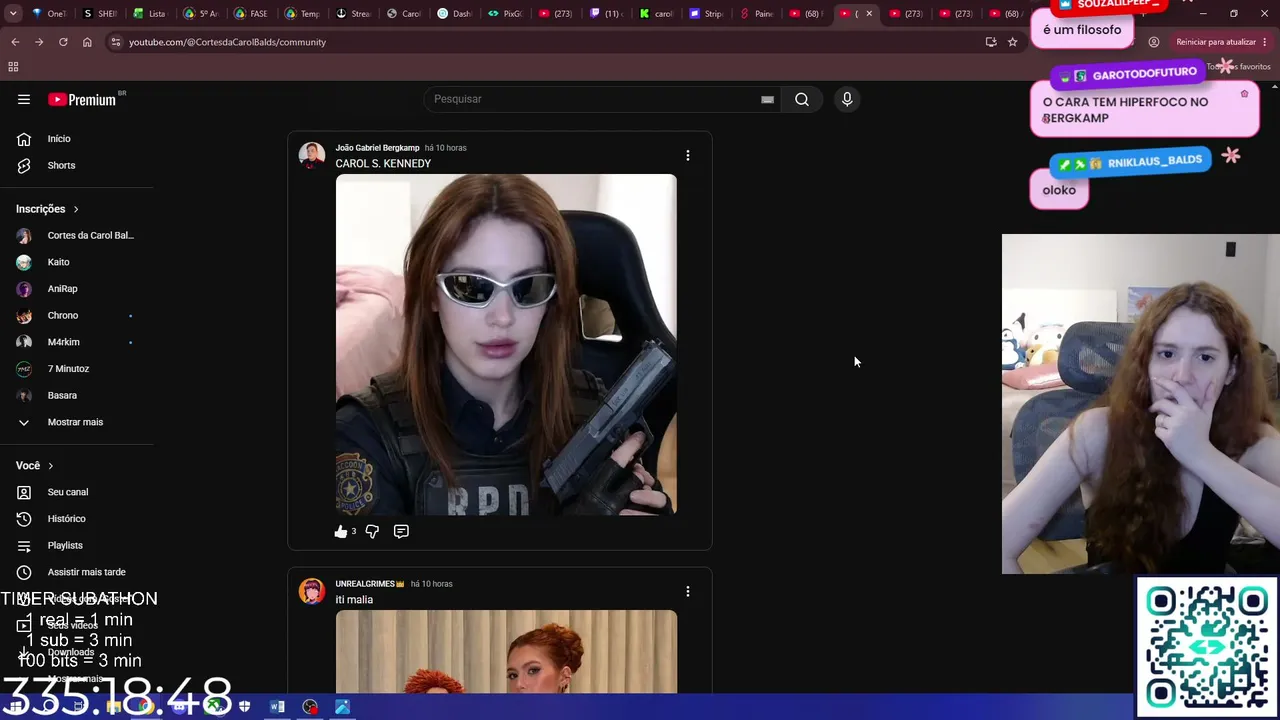
Task: Open the Photos app from the taskbar
Action: point(342,707)
